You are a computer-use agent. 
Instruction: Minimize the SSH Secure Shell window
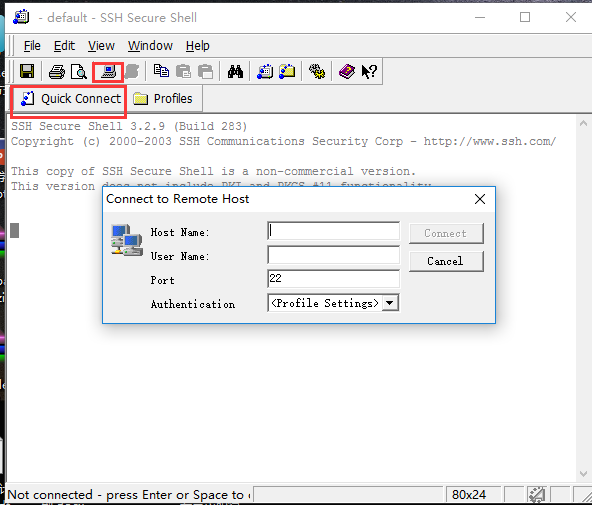[480, 17]
